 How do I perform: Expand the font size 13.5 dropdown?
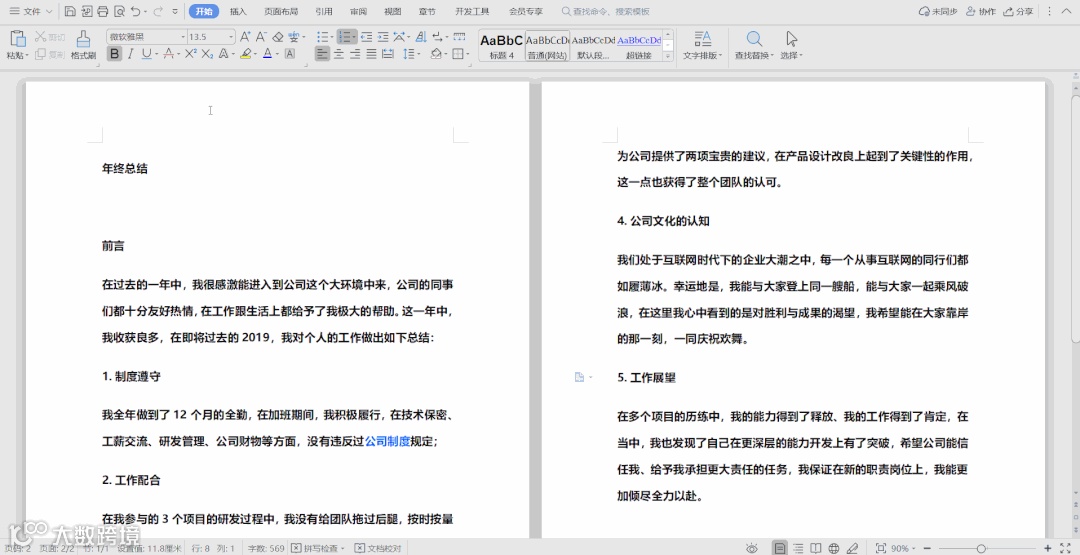click(x=231, y=36)
